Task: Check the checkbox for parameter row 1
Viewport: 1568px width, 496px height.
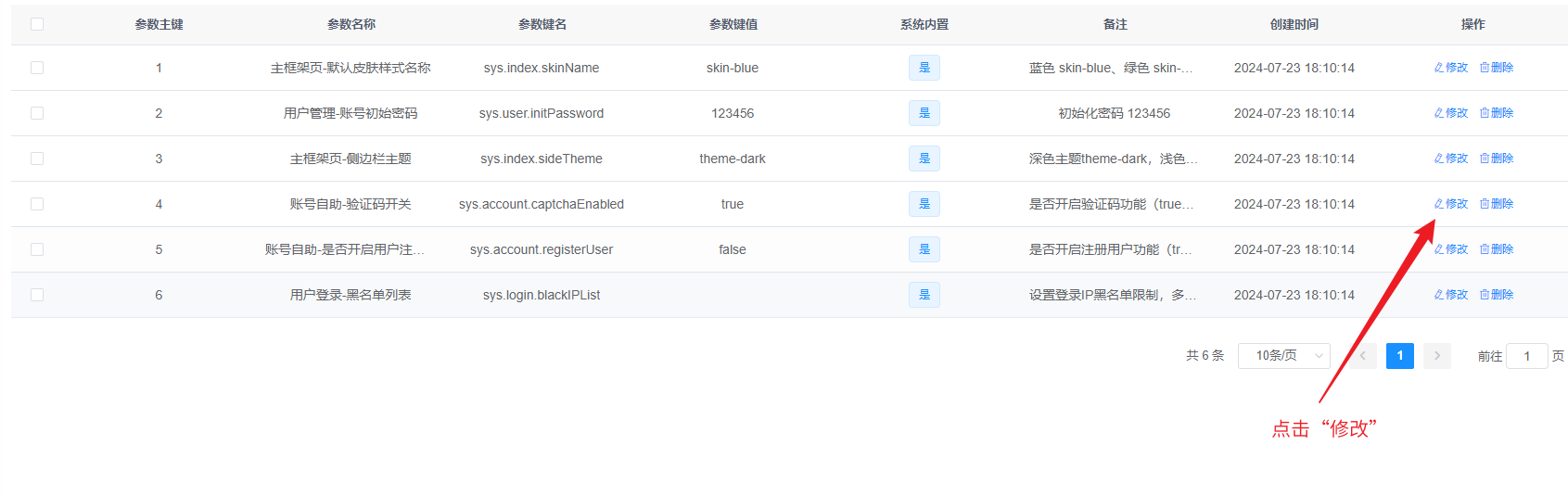Action: click(37, 68)
